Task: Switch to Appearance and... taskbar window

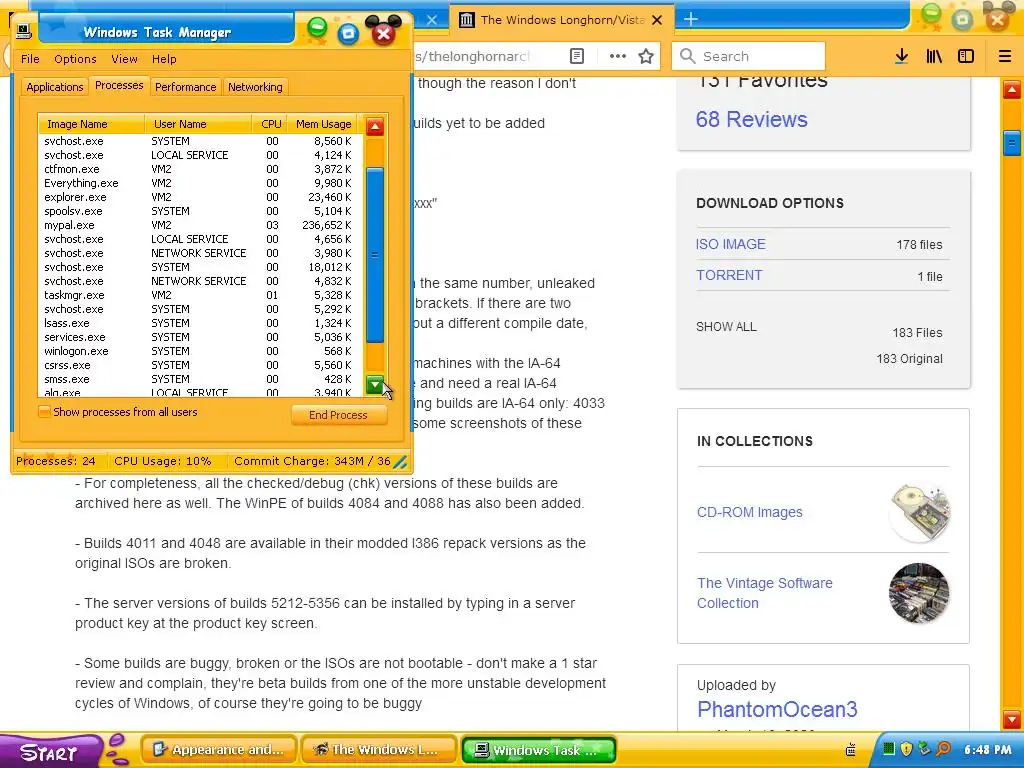Action: point(218,750)
